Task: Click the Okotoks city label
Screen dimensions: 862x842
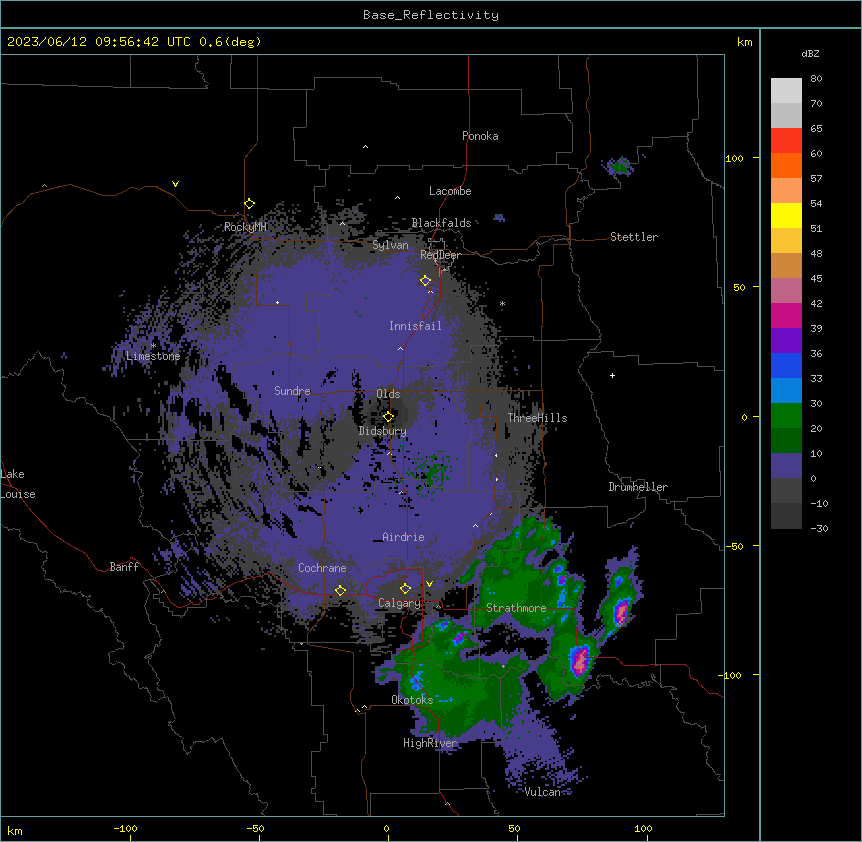Action: (x=412, y=700)
